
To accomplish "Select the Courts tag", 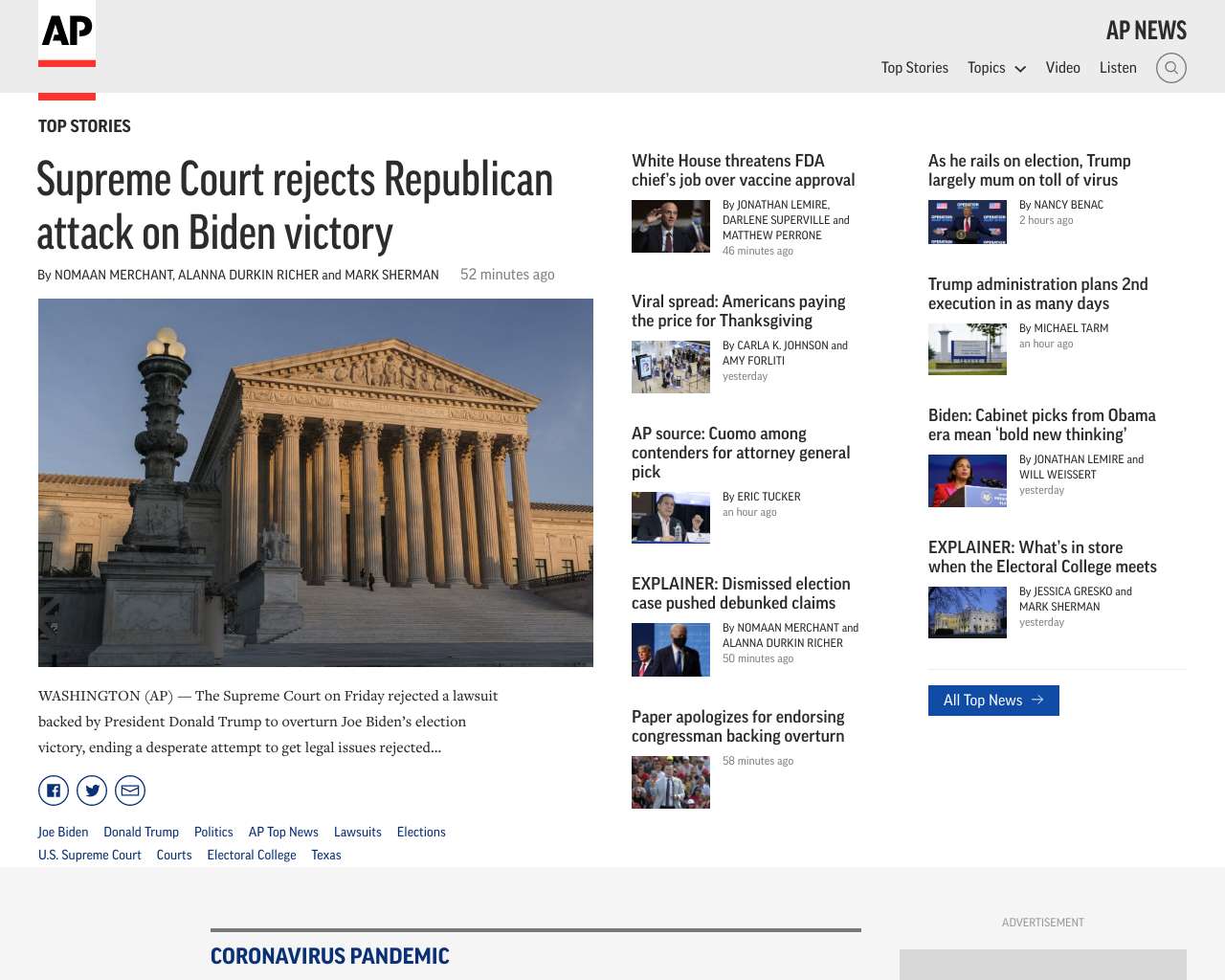I will point(174,855).
